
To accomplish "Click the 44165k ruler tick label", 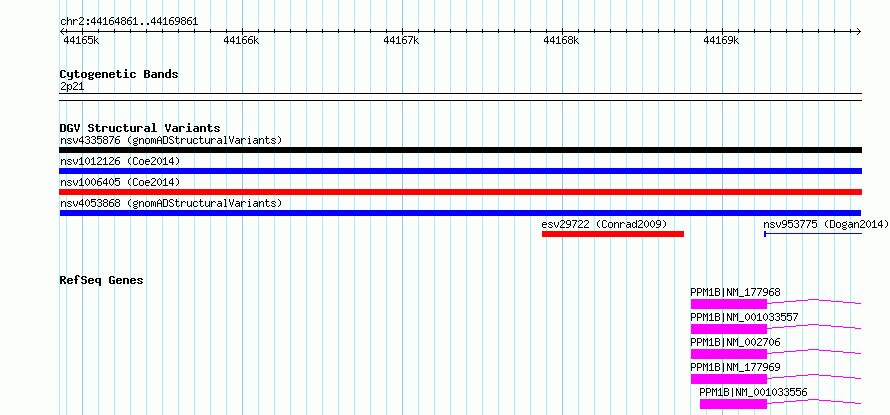I will tap(81, 40).
